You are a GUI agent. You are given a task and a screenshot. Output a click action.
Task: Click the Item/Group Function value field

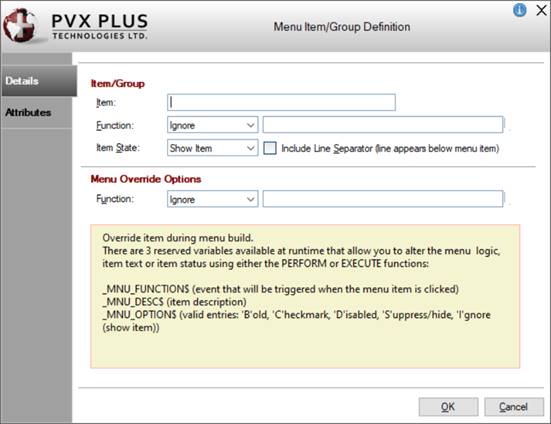383,125
